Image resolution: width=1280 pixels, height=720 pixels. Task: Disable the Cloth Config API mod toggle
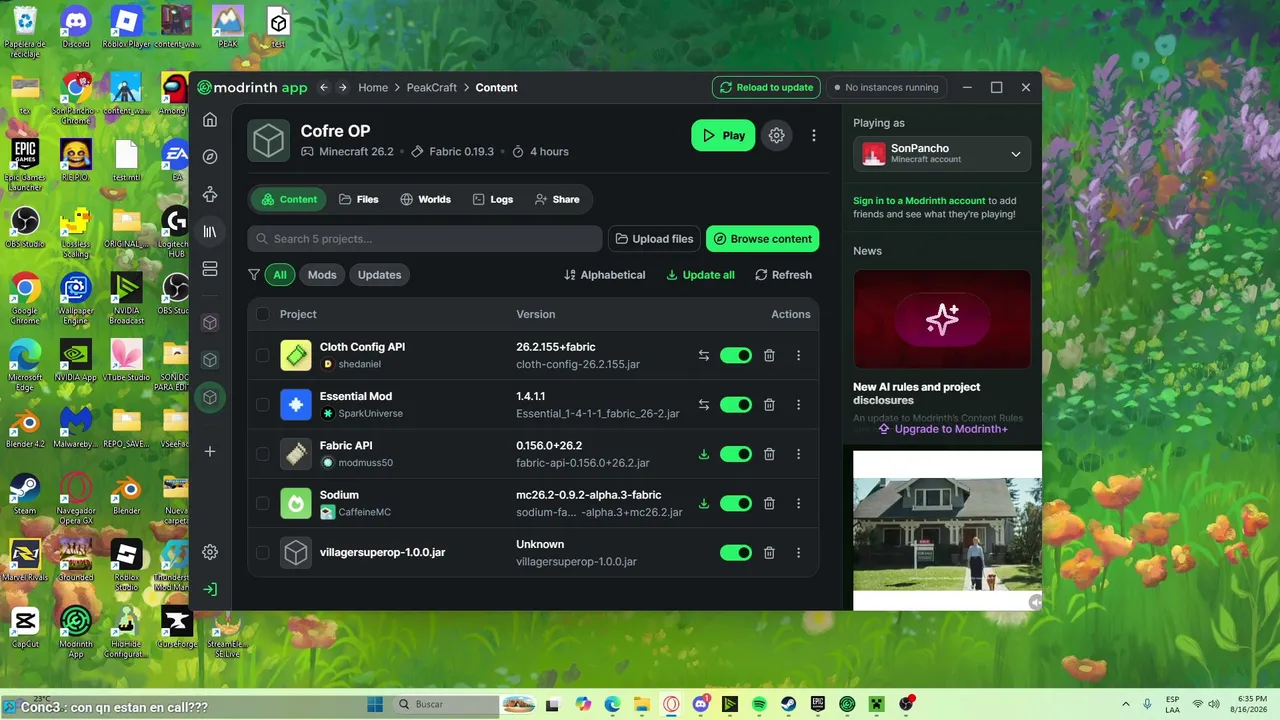coord(736,355)
